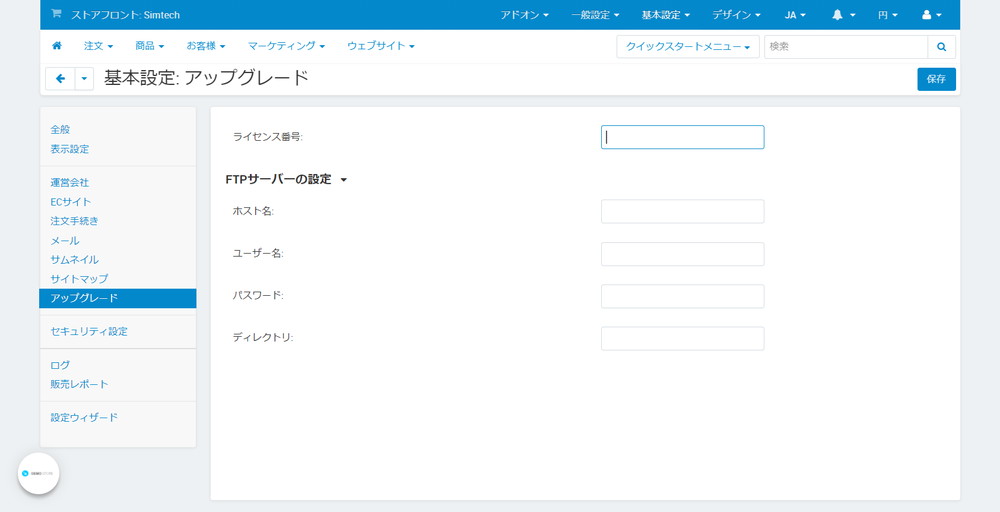1000x512 pixels.
Task: Click the ライセンス番号 label
Action: pos(267,136)
